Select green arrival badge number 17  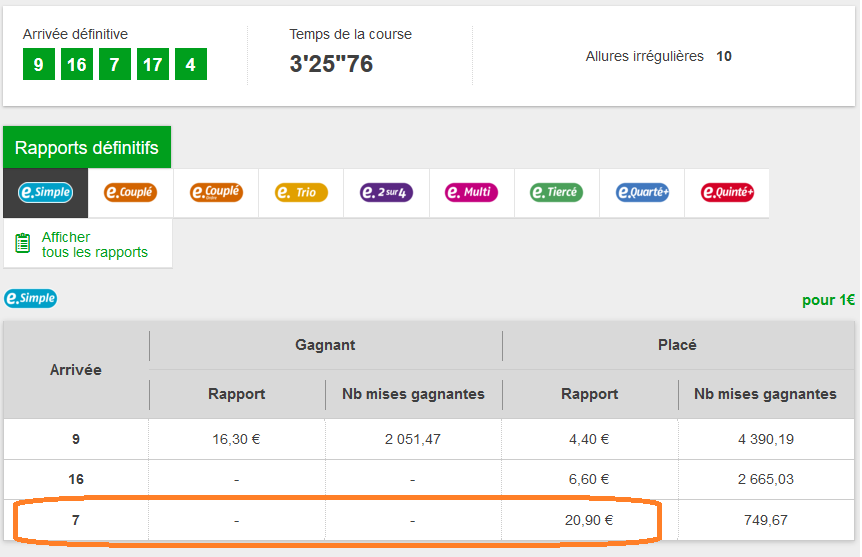tap(152, 66)
